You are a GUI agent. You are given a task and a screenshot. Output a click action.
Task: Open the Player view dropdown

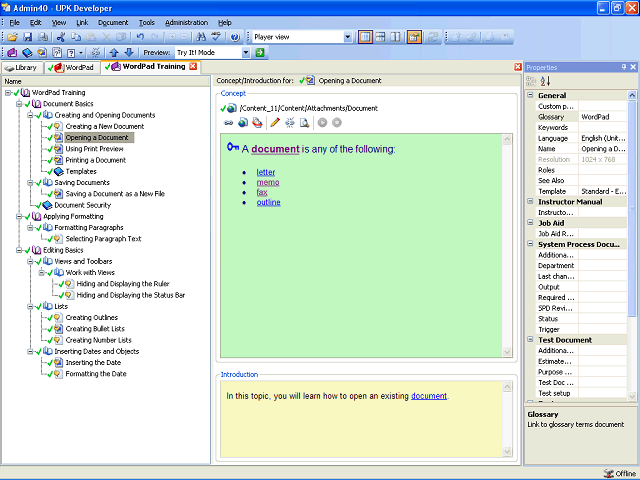347,37
